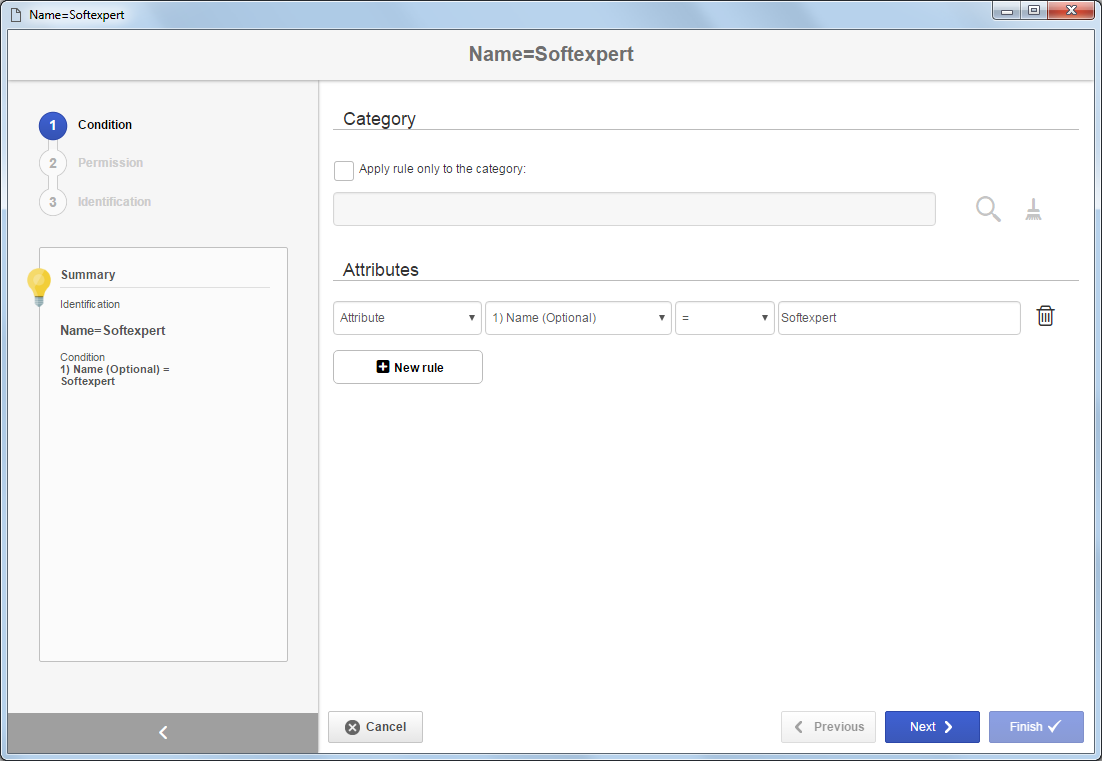Click the Next button
This screenshot has height=761, width=1102.
point(932,727)
